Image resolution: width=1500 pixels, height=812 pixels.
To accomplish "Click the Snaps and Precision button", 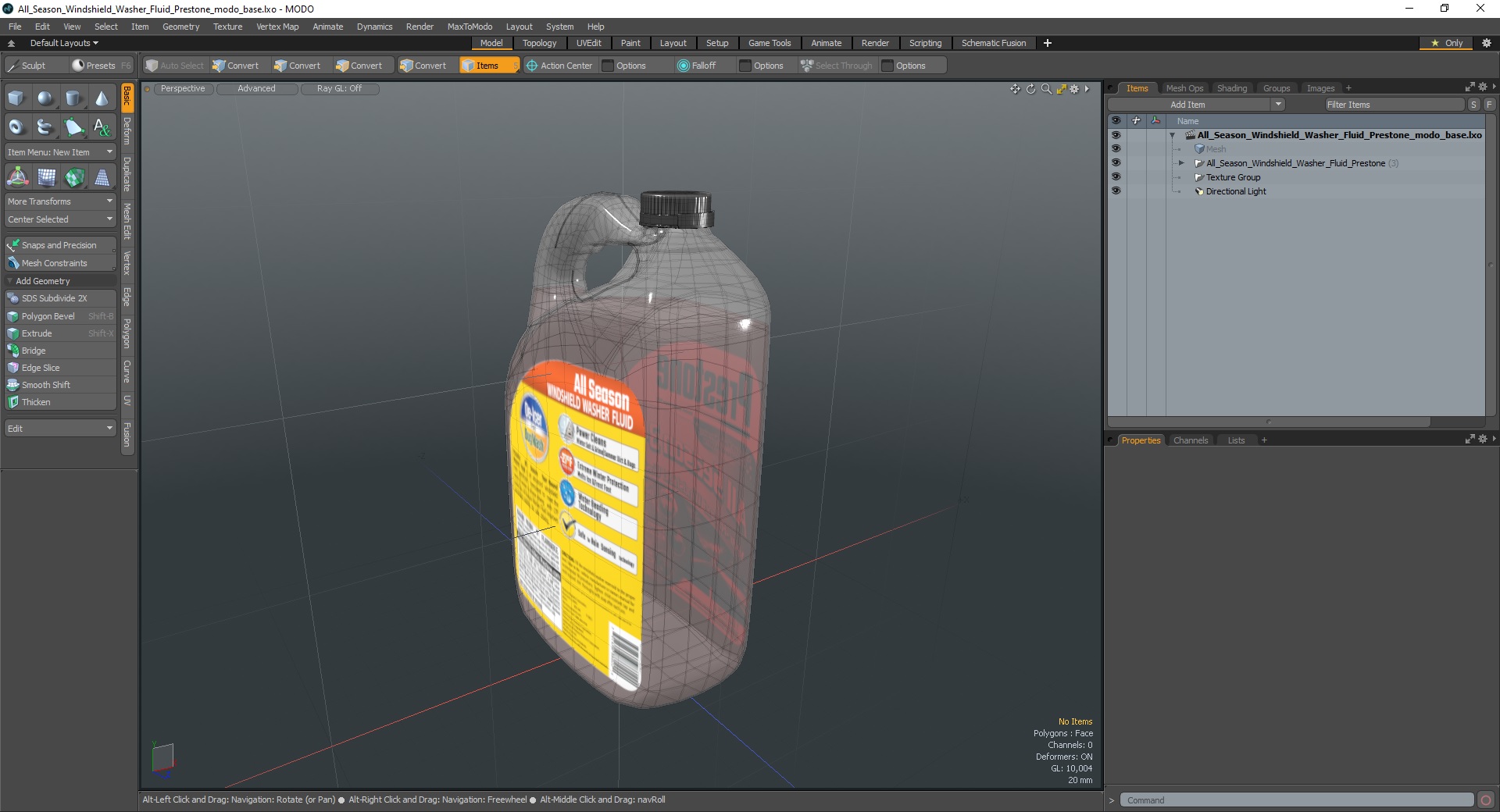I will 60,245.
